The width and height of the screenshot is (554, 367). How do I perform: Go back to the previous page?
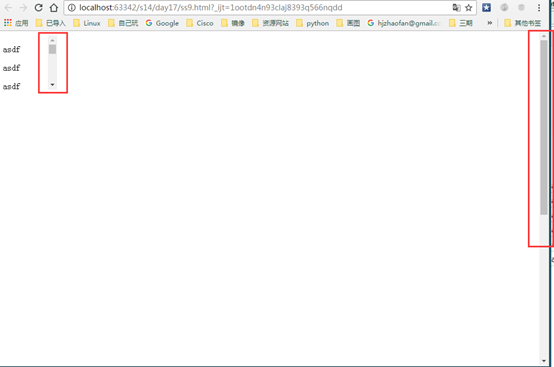coord(8,7)
